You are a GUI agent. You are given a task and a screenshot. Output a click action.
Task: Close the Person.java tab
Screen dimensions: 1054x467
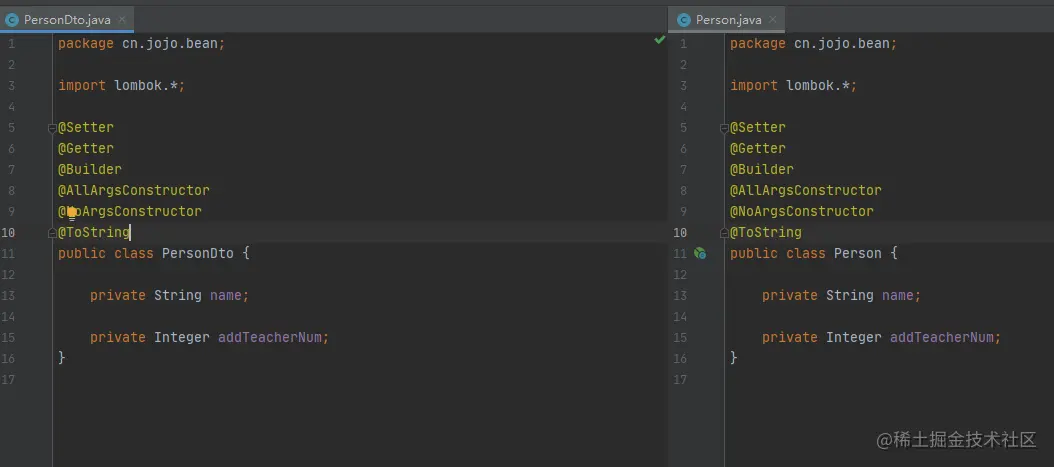pos(773,19)
